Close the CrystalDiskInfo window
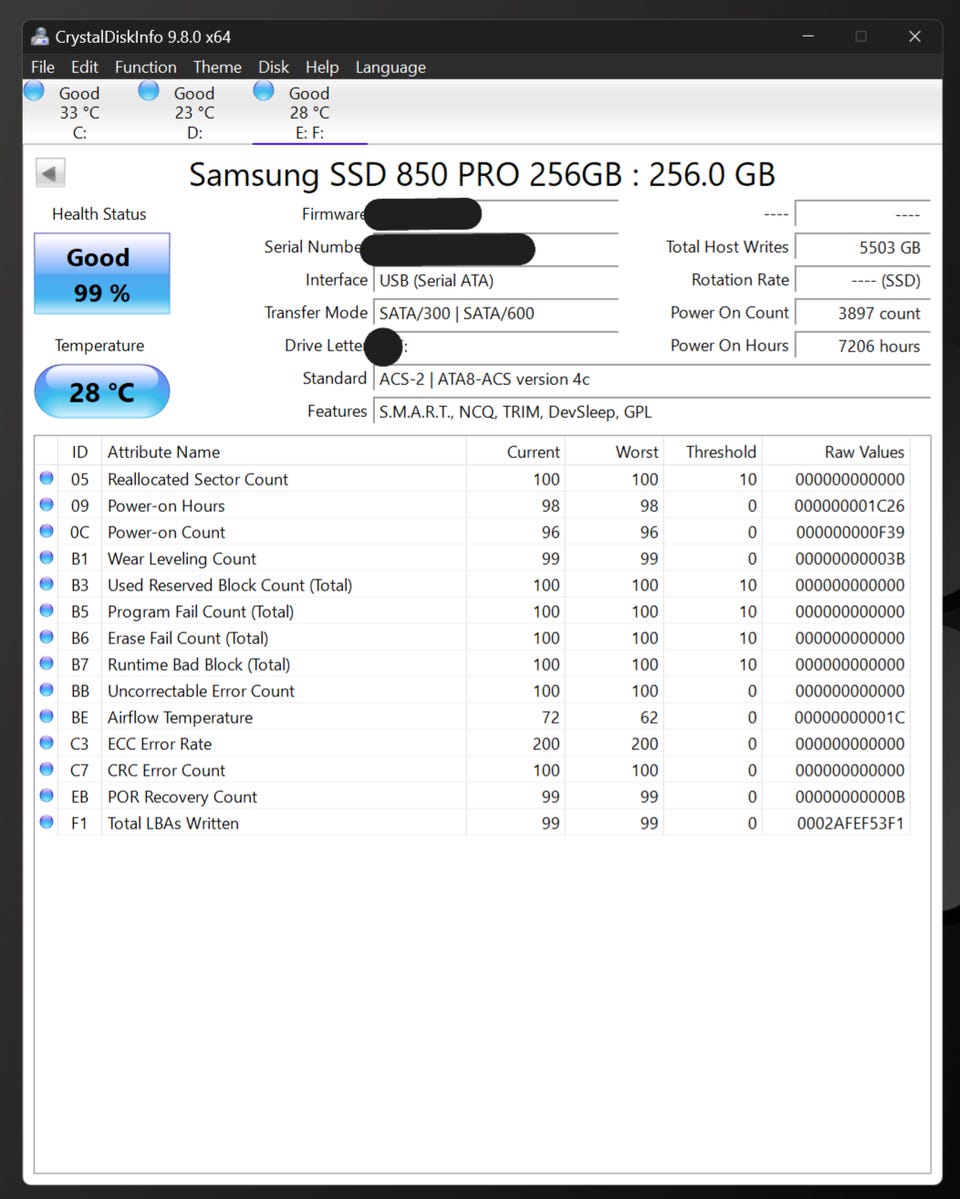Viewport: 960px width, 1199px height. pos(915,36)
